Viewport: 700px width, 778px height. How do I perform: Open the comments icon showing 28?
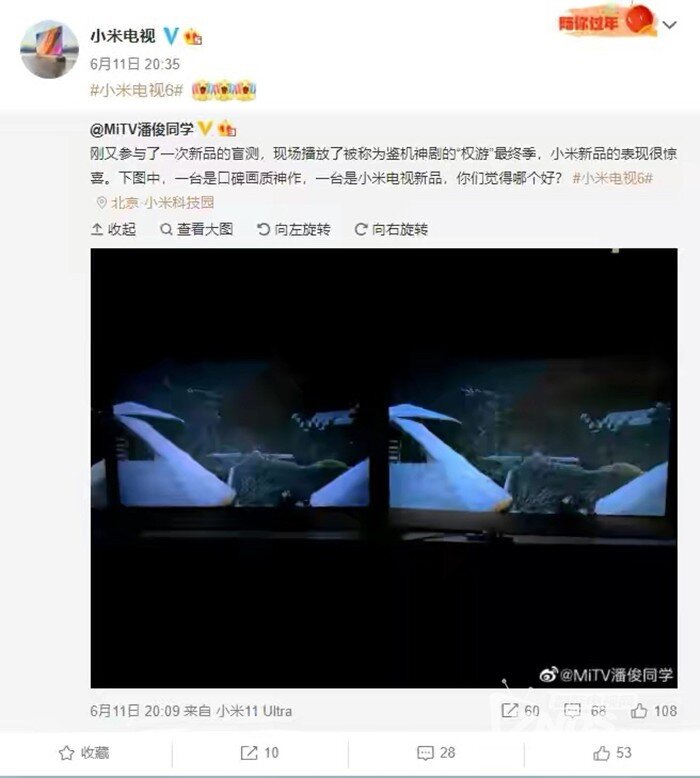pyautogui.click(x=436, y=753)
